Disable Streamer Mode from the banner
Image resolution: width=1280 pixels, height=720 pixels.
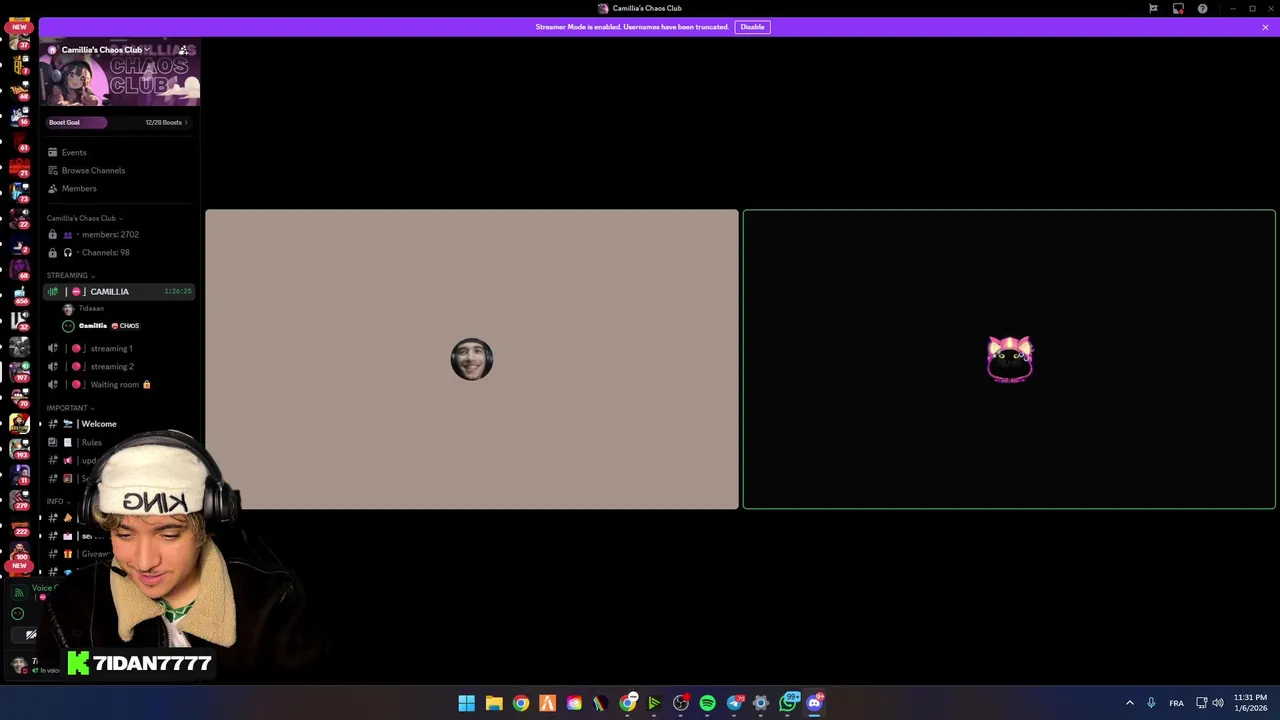(x=752, y=27)
